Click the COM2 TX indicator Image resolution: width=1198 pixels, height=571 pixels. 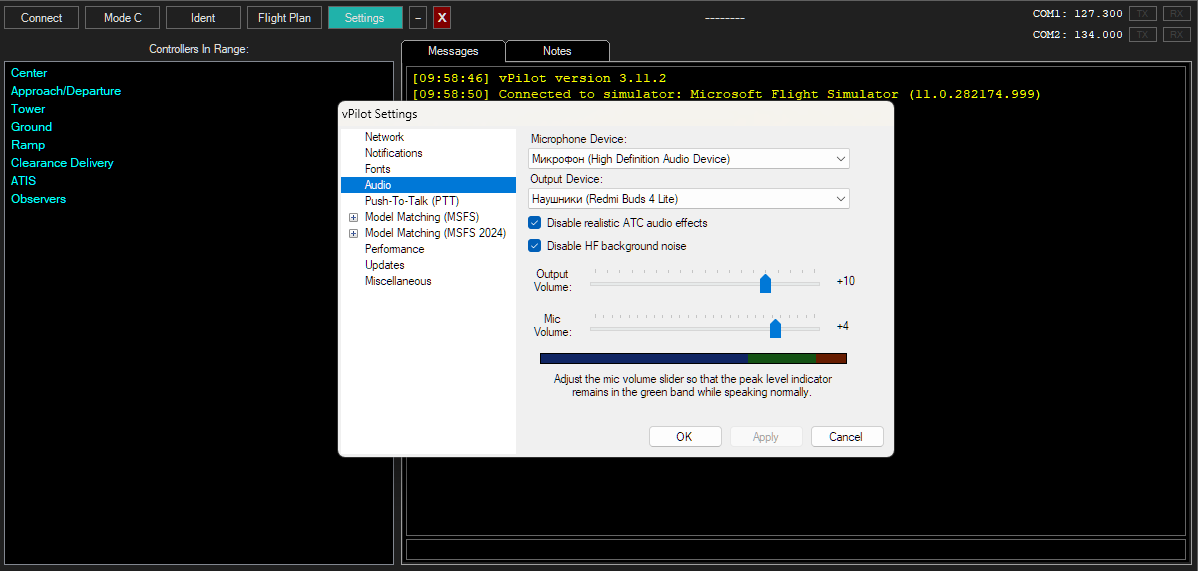[1143, 34]
